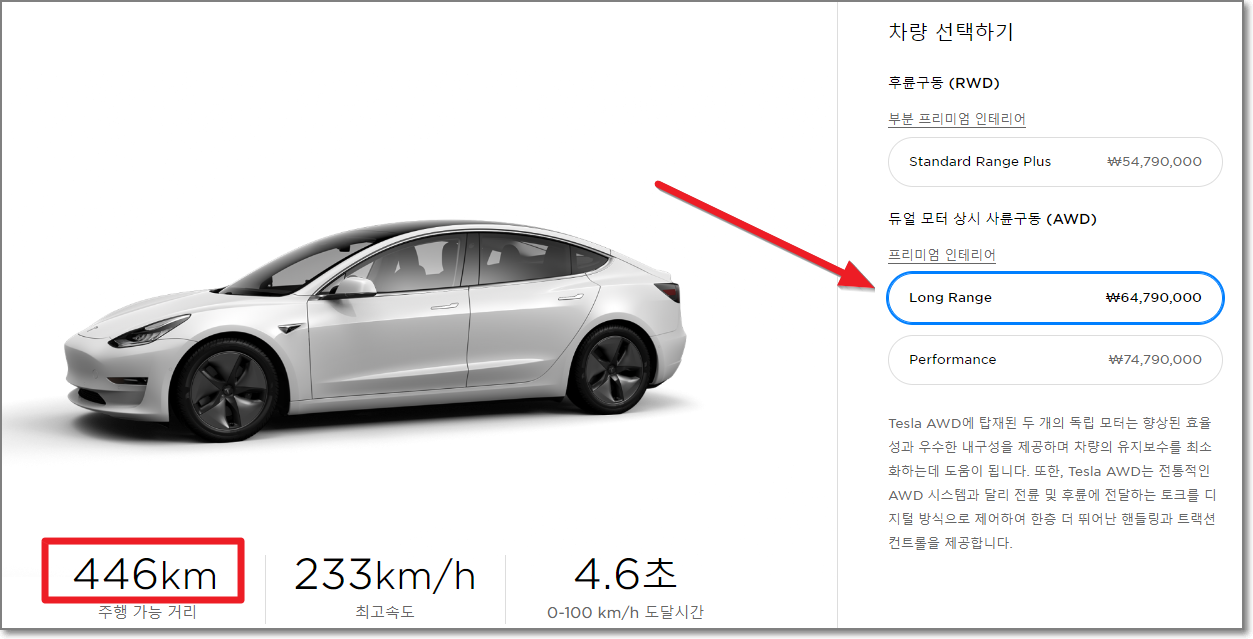The height and width of the screenshot is (639, 1253).
Task: Choose the Long Range model
Action: point(1055,298)
